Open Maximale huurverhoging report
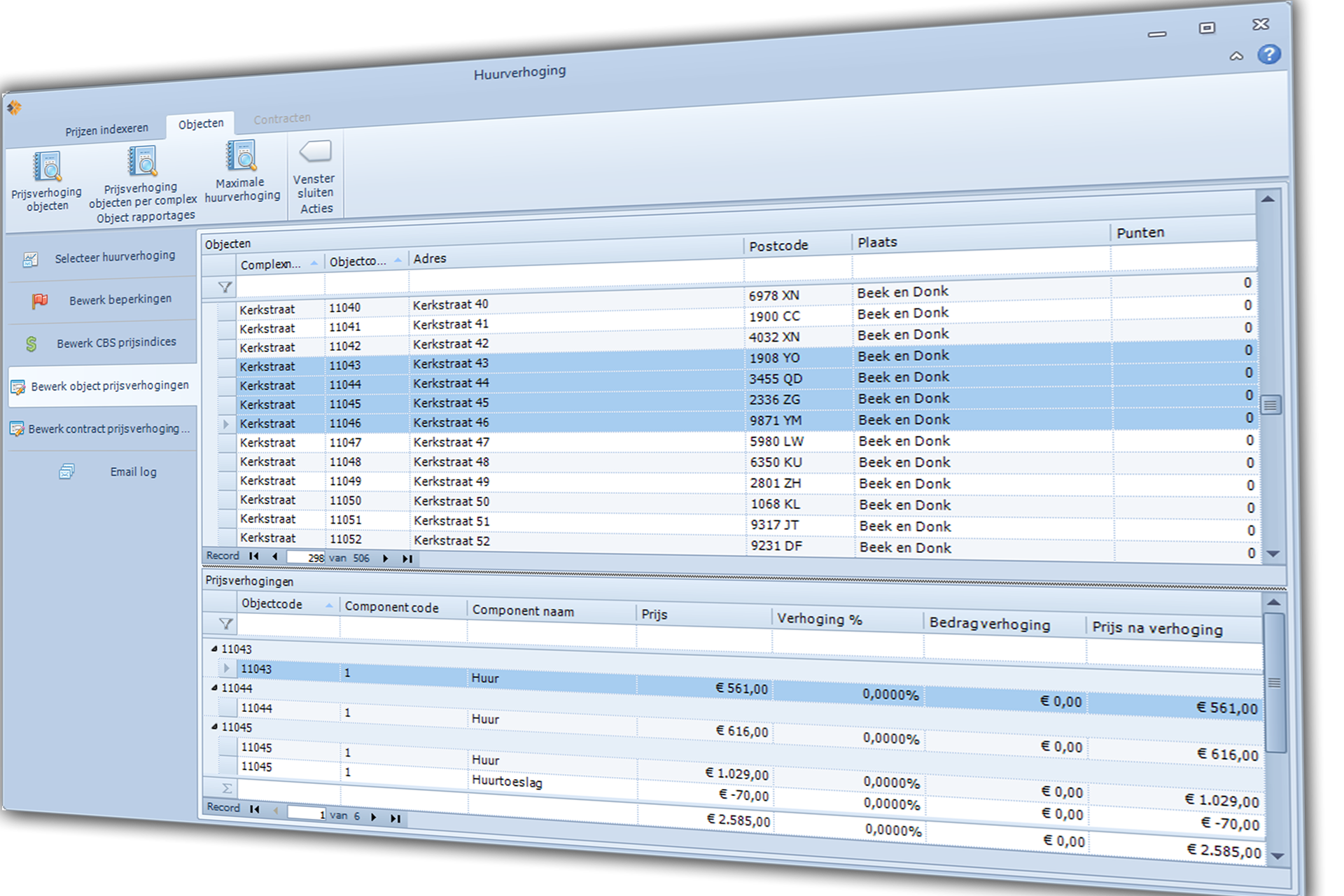 click(x=241, y=157)
